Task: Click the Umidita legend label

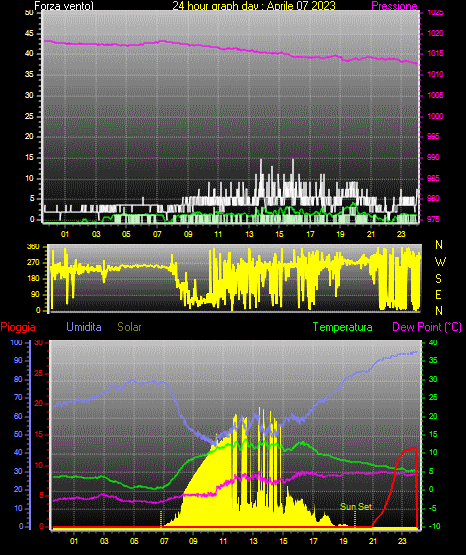Action: pyautogui.click(x=84, y=327)
